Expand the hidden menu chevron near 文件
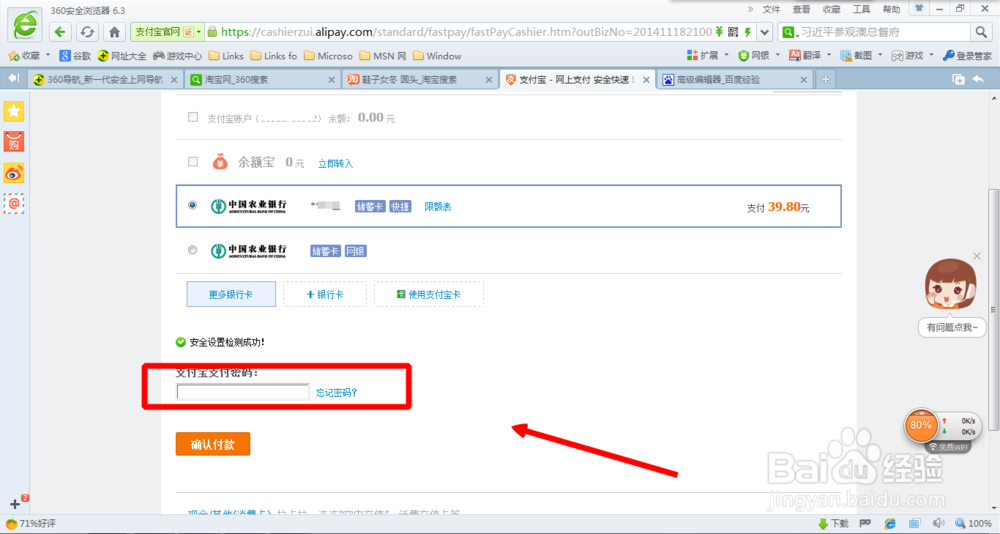 point(750,9)
